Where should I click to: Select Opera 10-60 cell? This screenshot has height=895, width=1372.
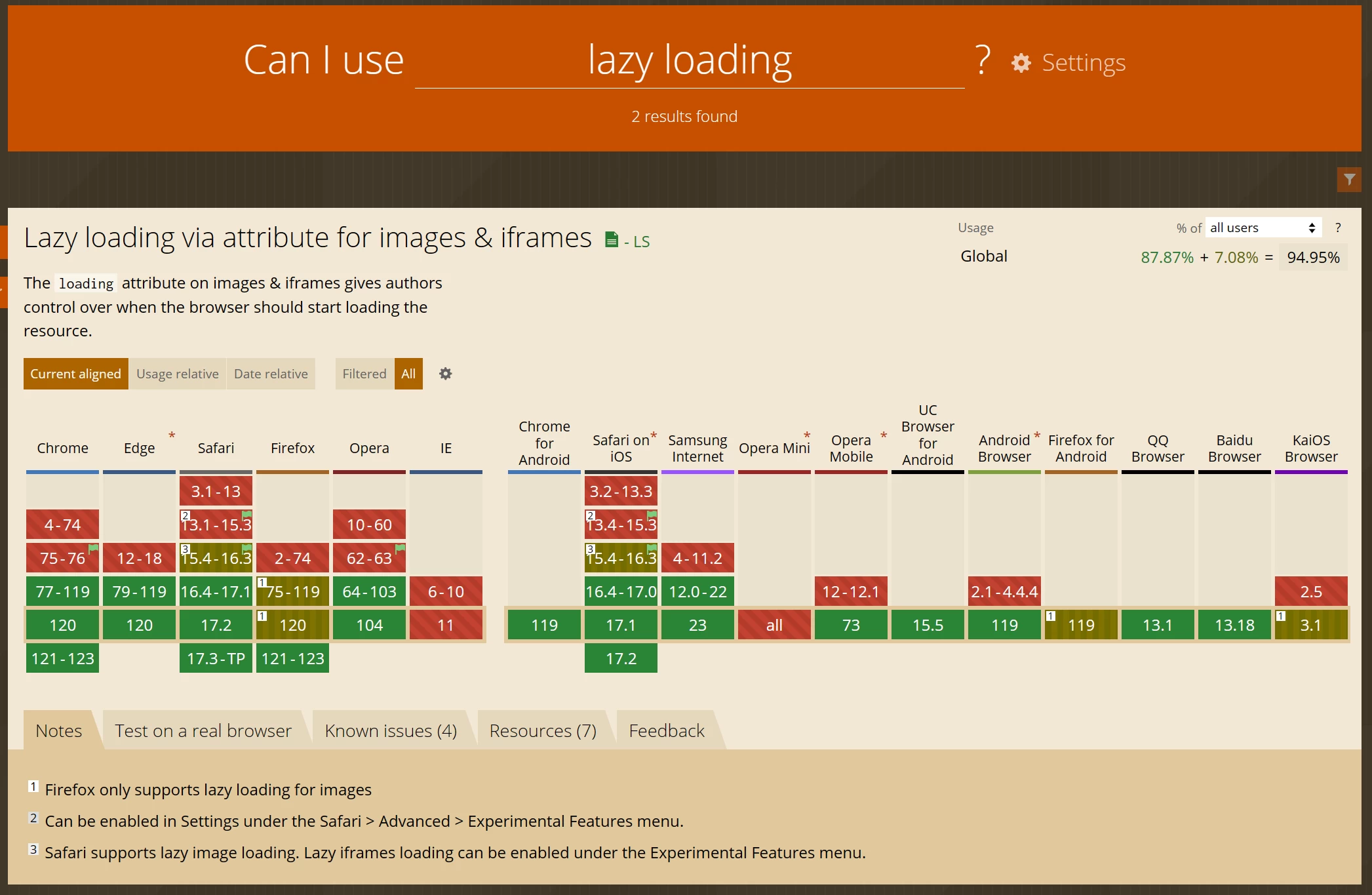[369, 525]
